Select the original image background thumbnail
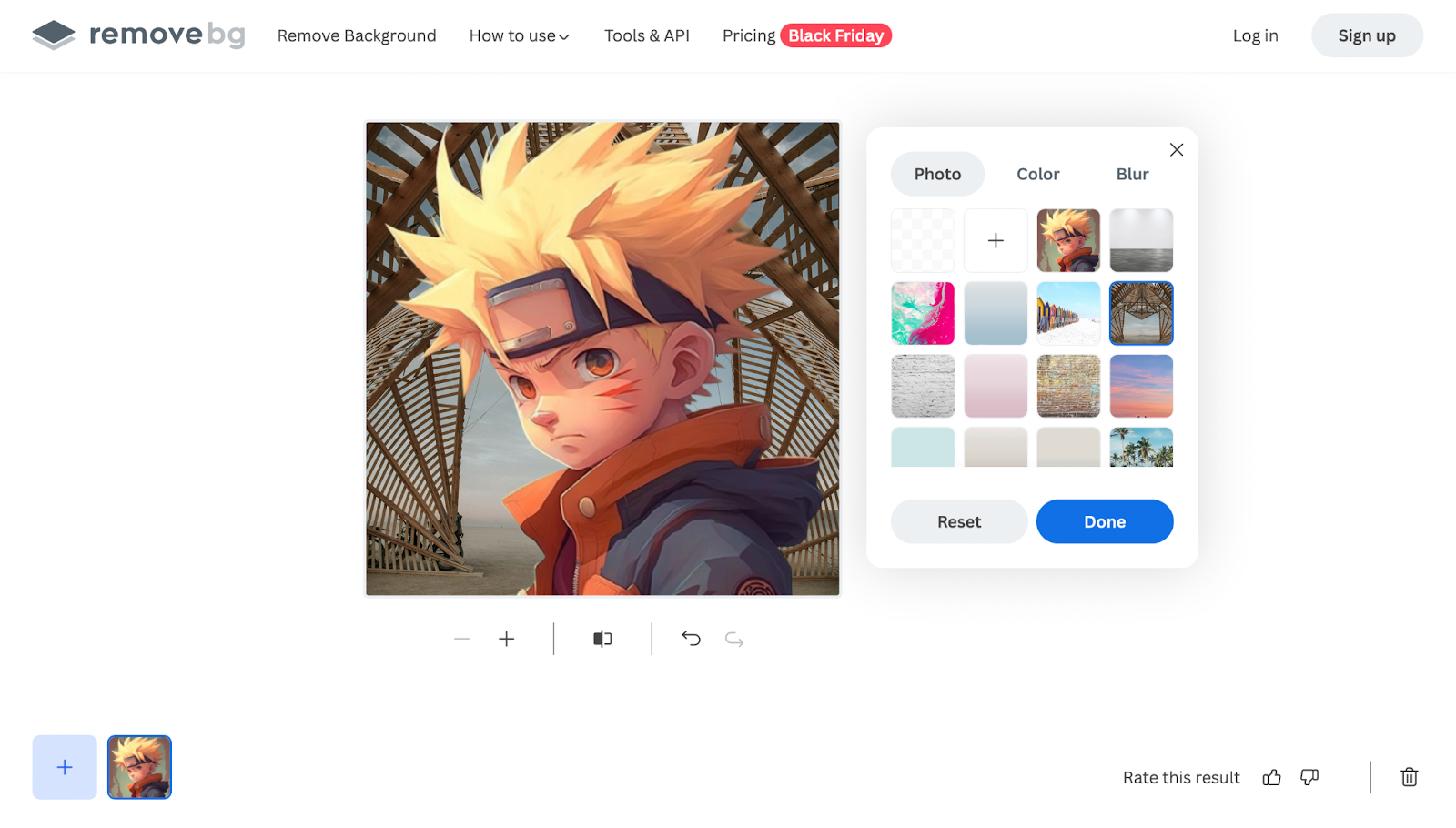Viewport: 1456px width, 828px height. point(1068,240)
